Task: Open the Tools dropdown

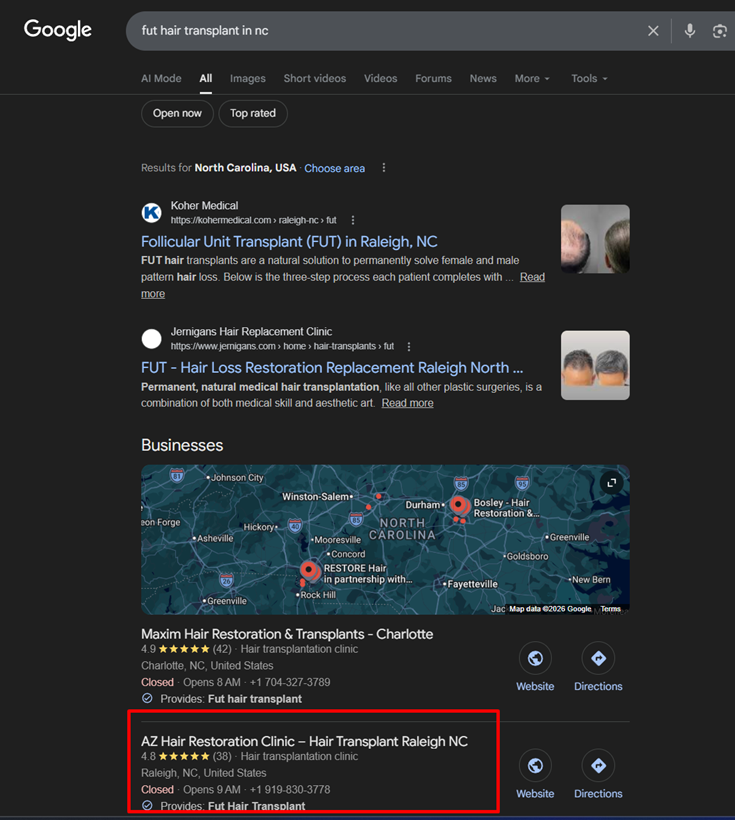Action: [x=589, y=79]
